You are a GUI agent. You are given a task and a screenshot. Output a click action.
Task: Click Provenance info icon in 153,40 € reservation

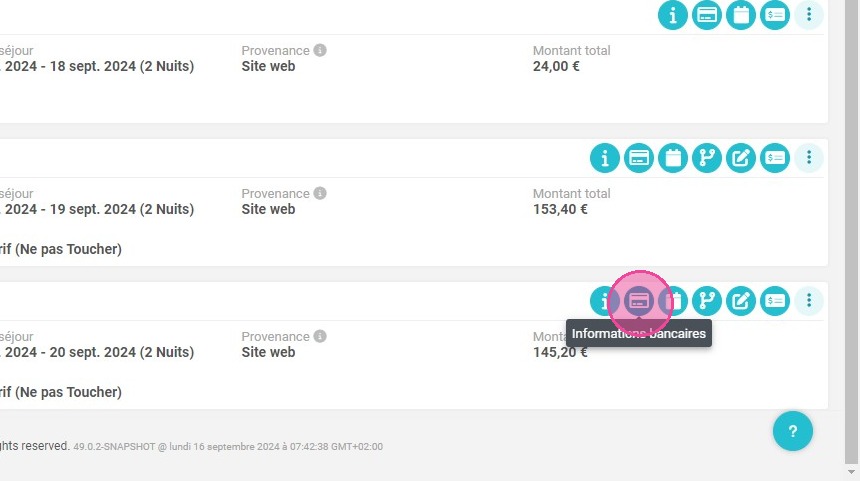tap(320, 194)
